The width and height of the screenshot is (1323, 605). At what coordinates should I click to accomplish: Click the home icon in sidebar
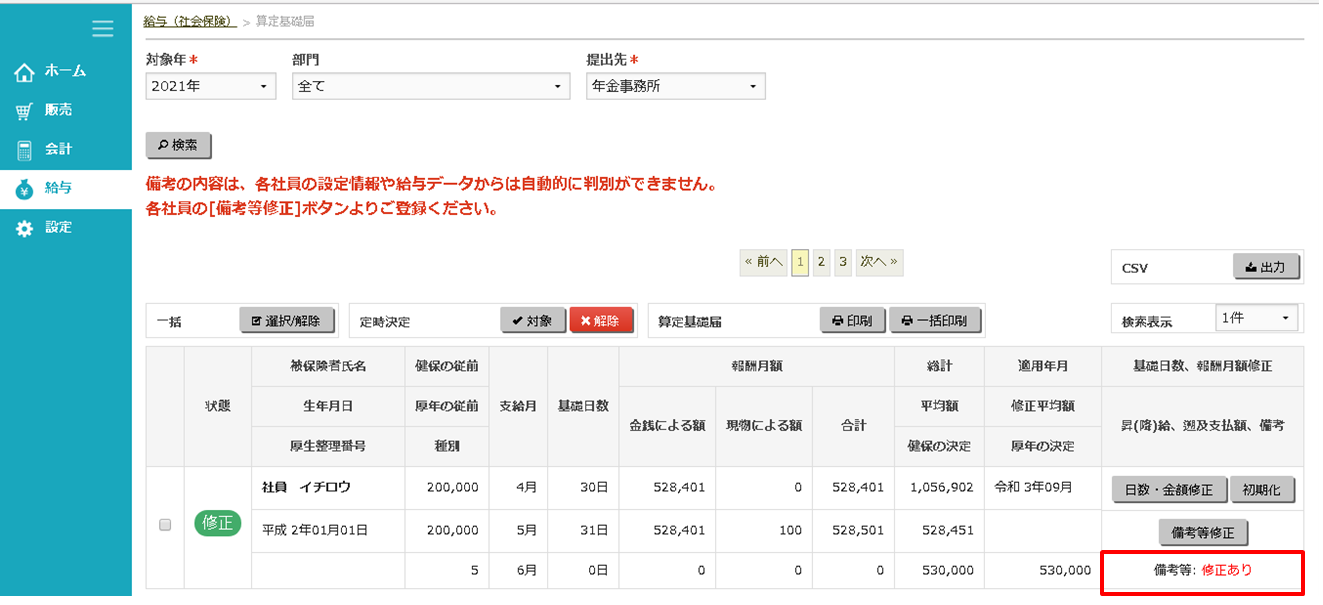click(x=24, y=72)
